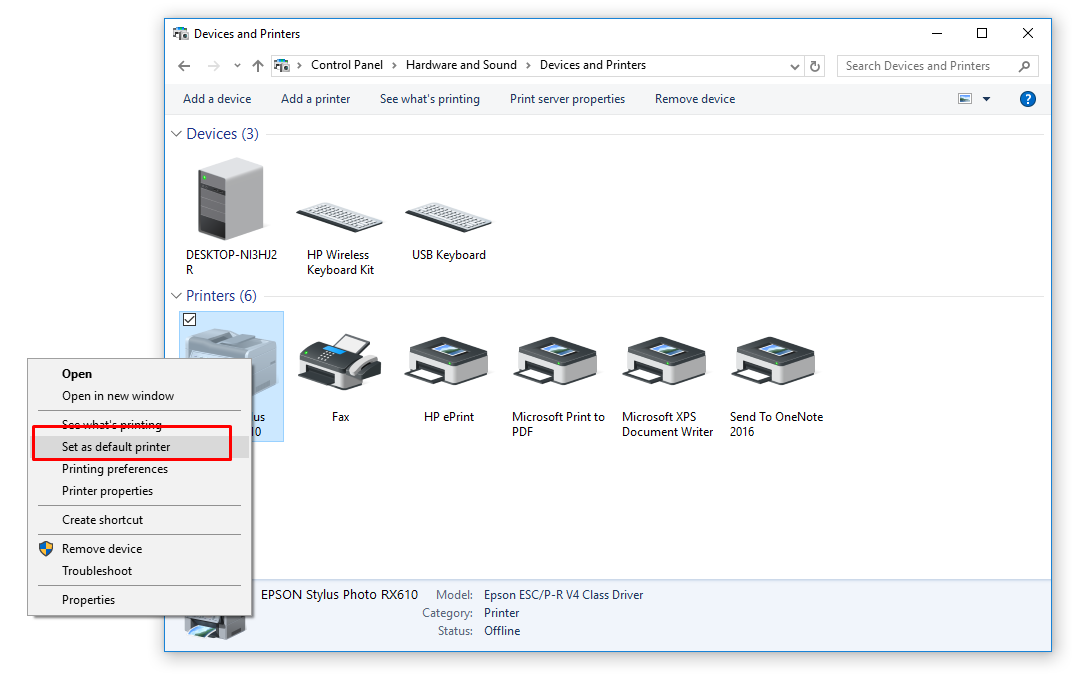Viewport: 1072px width, 675px height.
Task: Open the address bar history dropdown
Action: point(794,65)
